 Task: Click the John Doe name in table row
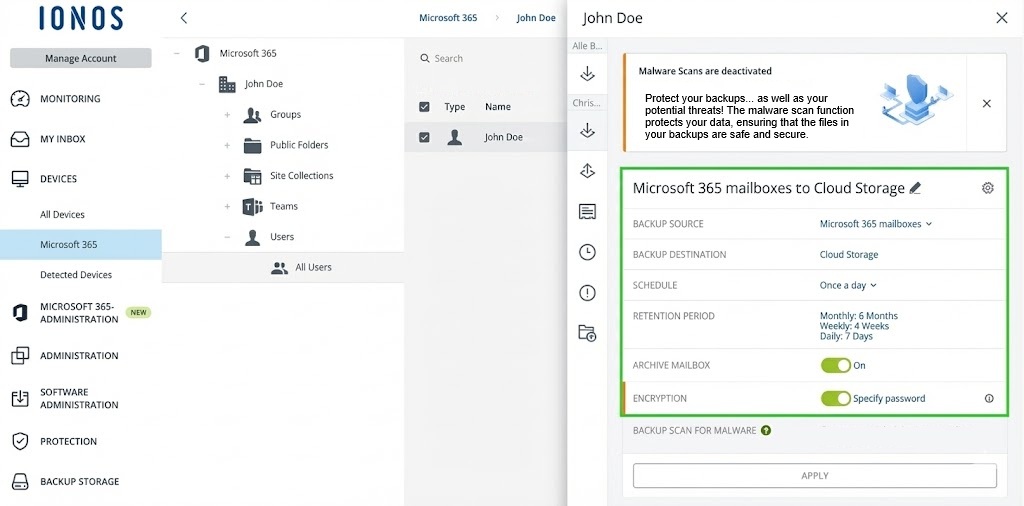click(504, 137)
